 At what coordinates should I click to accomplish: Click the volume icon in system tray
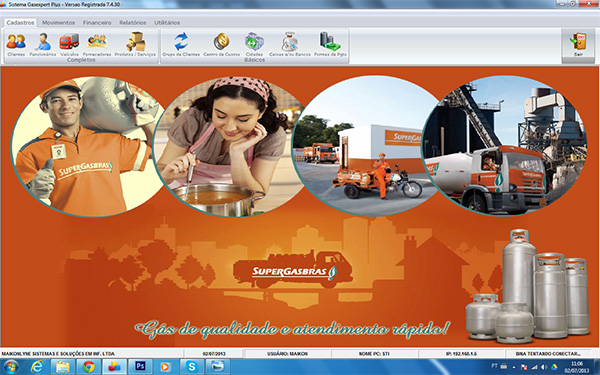[544, 367]
